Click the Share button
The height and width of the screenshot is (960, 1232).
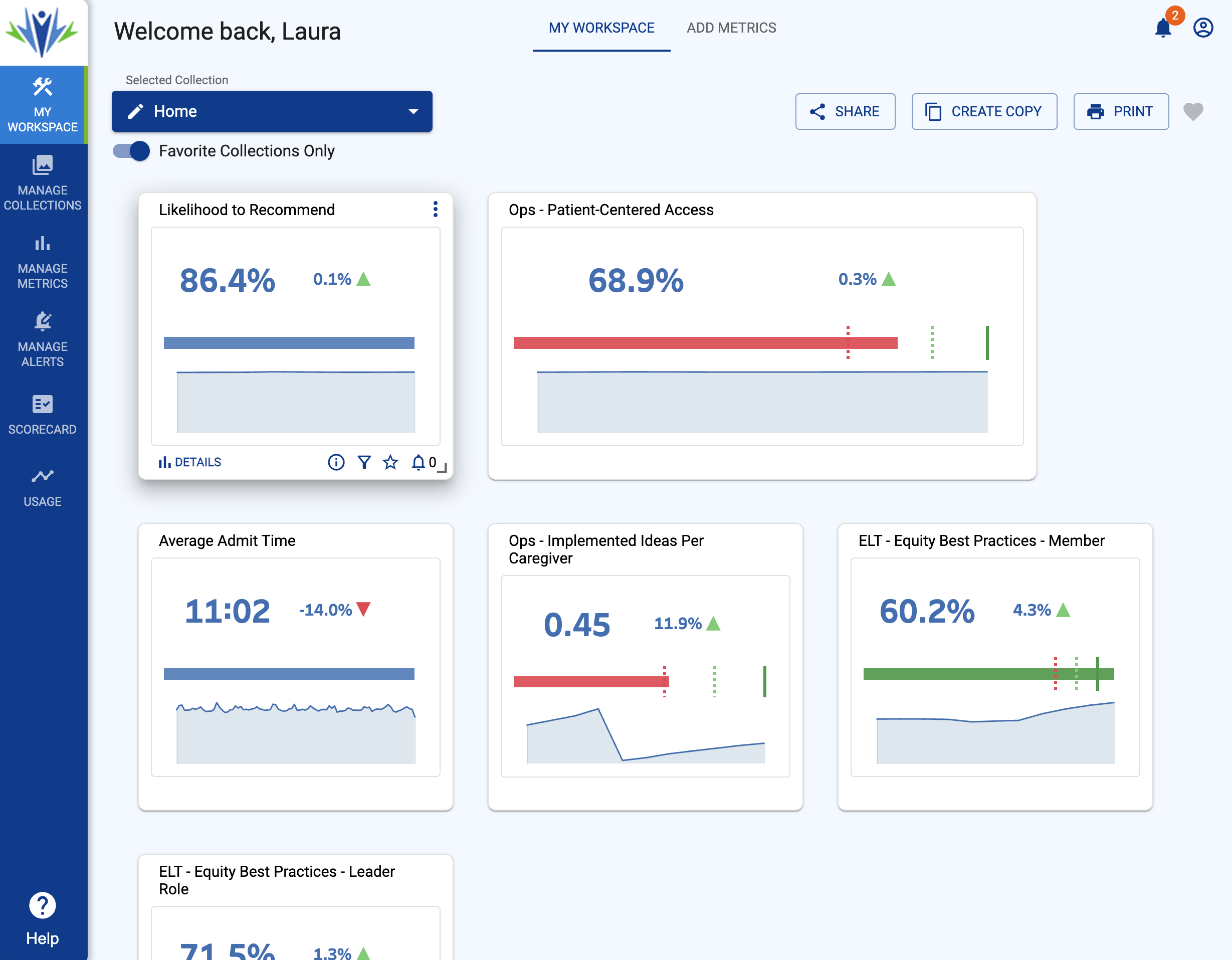(x=845, y=112)
